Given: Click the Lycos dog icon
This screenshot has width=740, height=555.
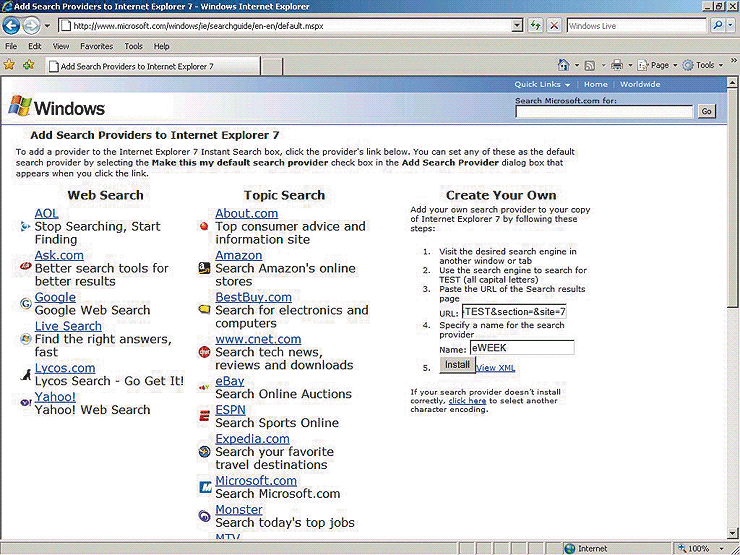Looking at the screenshot, I should tap(25, 375).
